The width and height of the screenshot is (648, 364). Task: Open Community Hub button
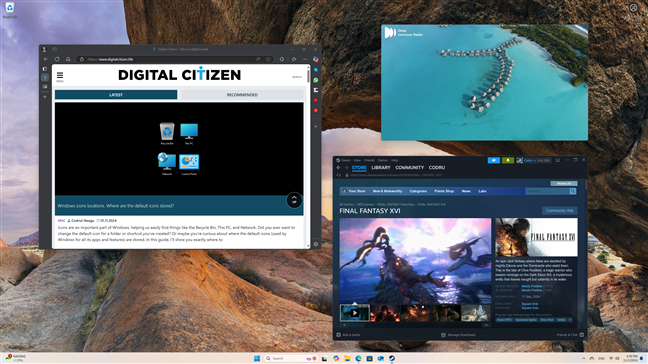560,211
